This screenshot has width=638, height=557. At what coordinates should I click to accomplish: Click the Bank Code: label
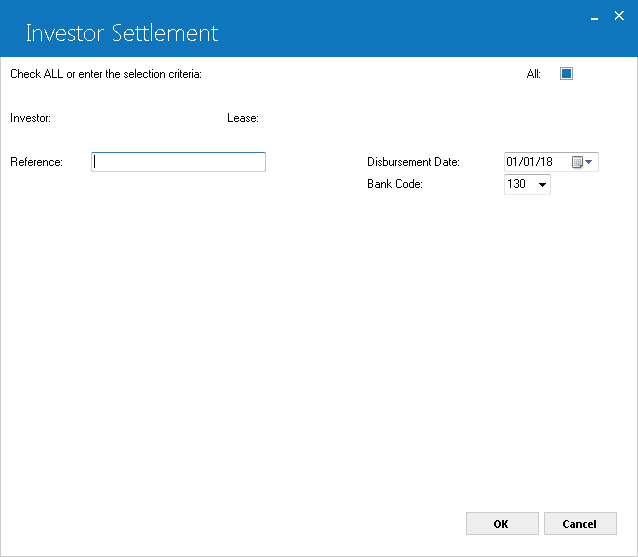(395, 184)
